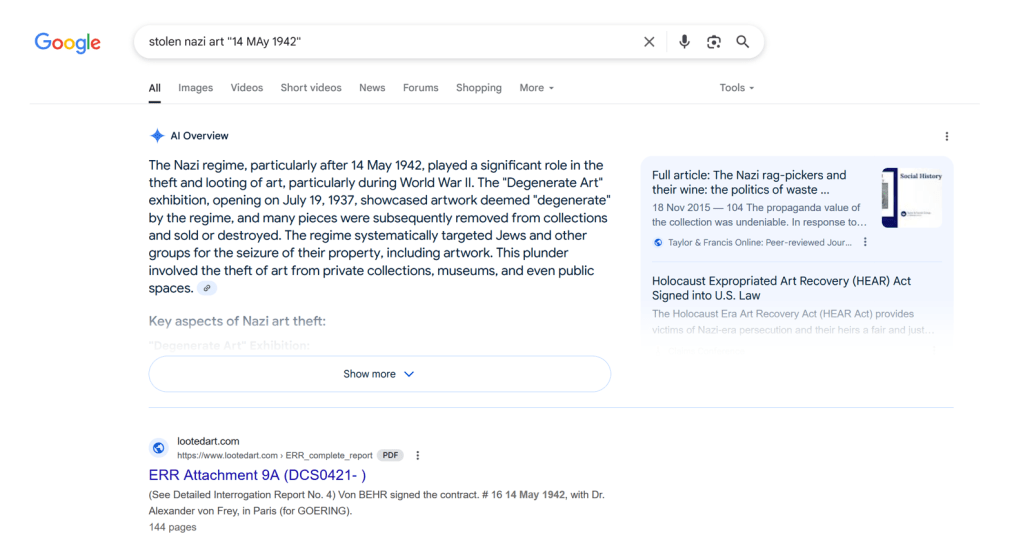Switch to the Images tab
Image resolution: width=1023 pixels, height=533 pixels.
click(195, 88)
